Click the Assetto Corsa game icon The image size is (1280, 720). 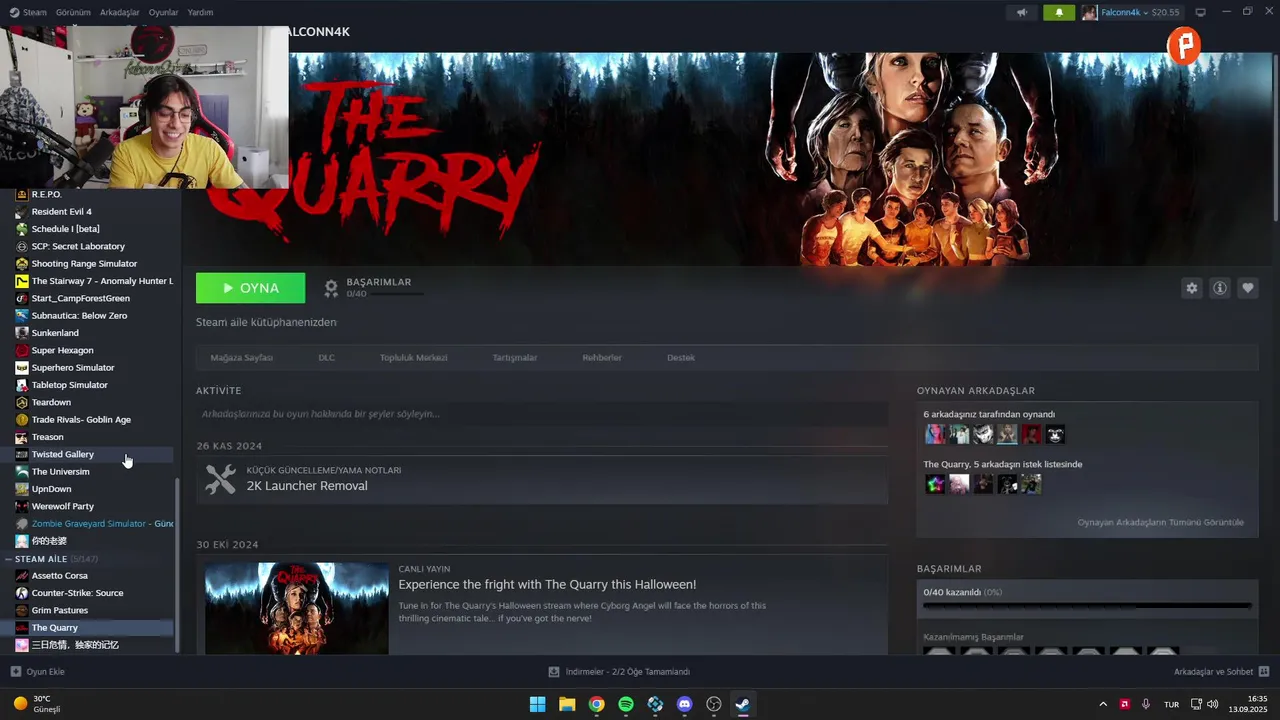pyautogui.click(x=22, y=575)
